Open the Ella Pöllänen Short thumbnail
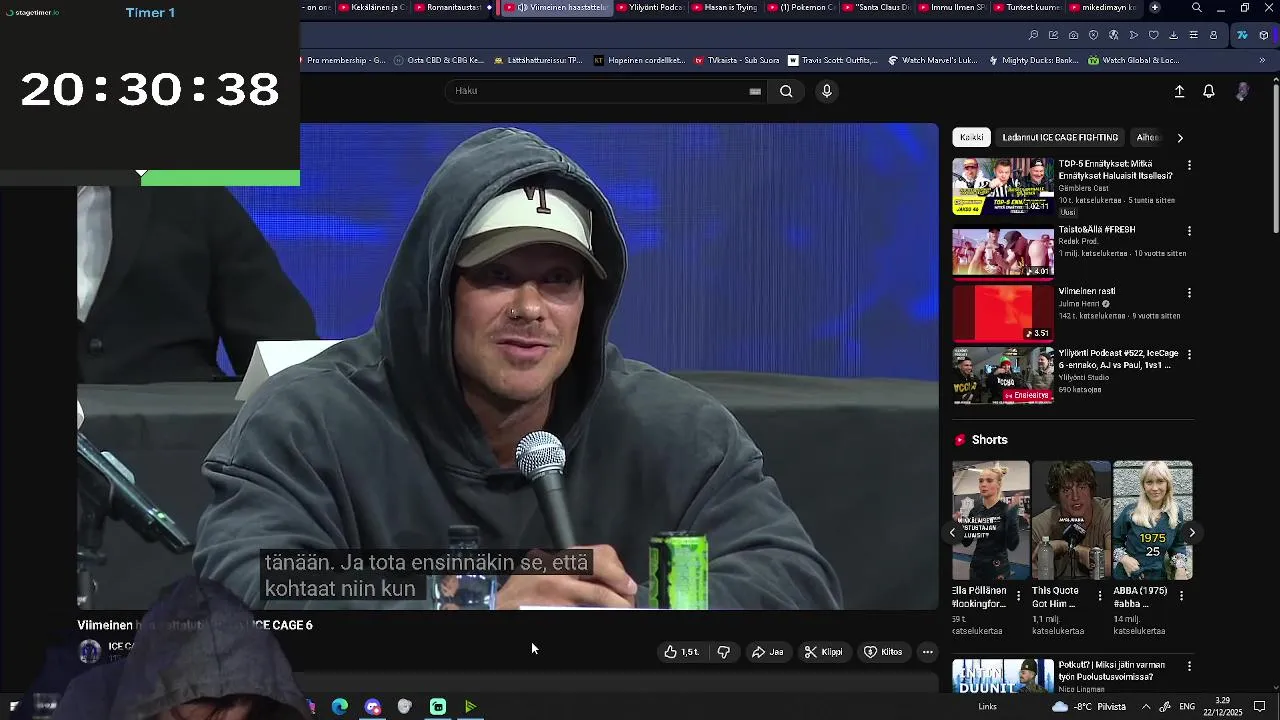This screenshot has height=720, width=1280. coord(991,520)
